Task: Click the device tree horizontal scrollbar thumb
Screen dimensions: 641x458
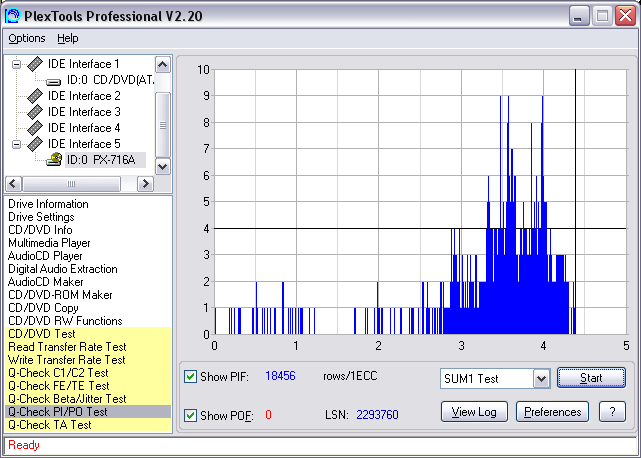Action: (72, 184)
